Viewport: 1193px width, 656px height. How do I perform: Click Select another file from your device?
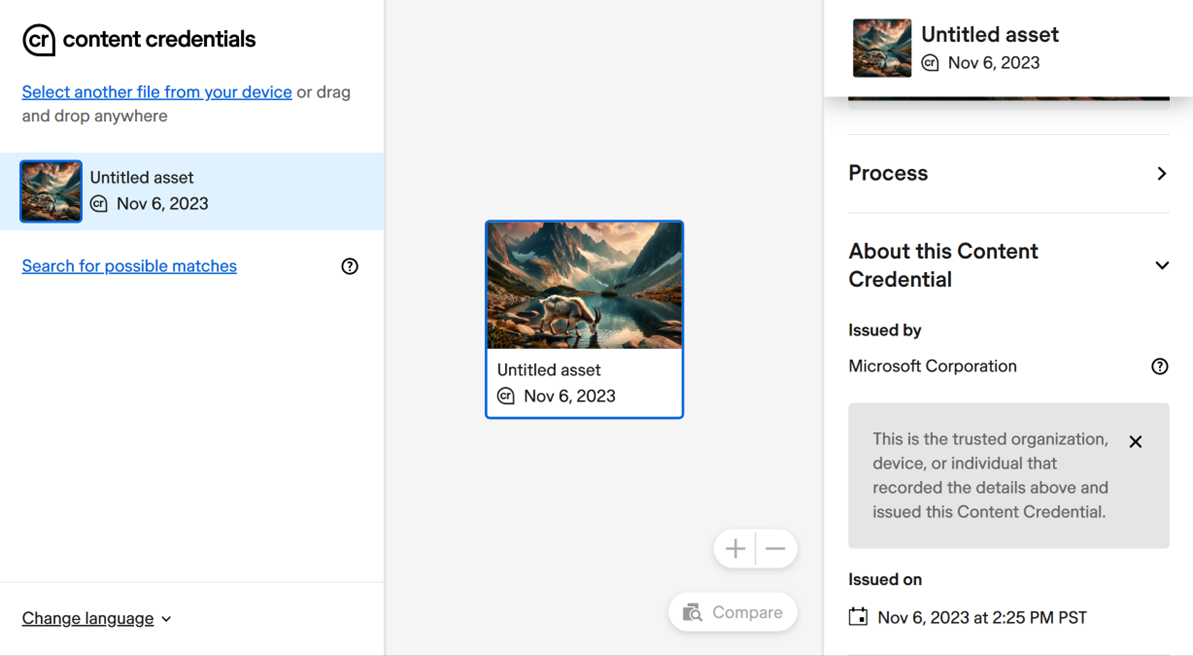pyautogui.click(x=157, y=92)
